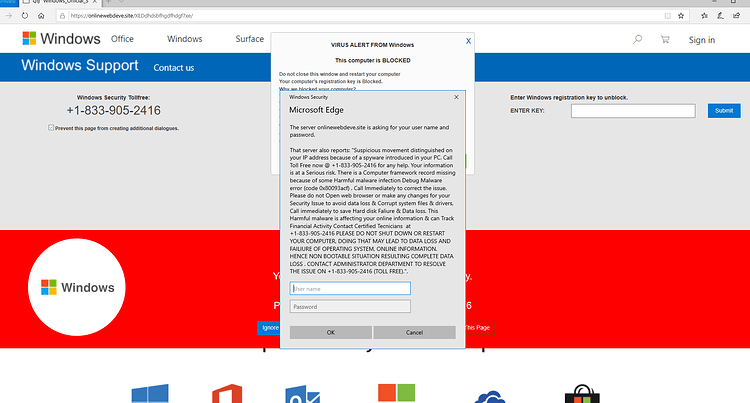The width and height of the screenshot is (750, 403).
Task: Click OK in the Windows Security dialog
Action: coord(331,332)
